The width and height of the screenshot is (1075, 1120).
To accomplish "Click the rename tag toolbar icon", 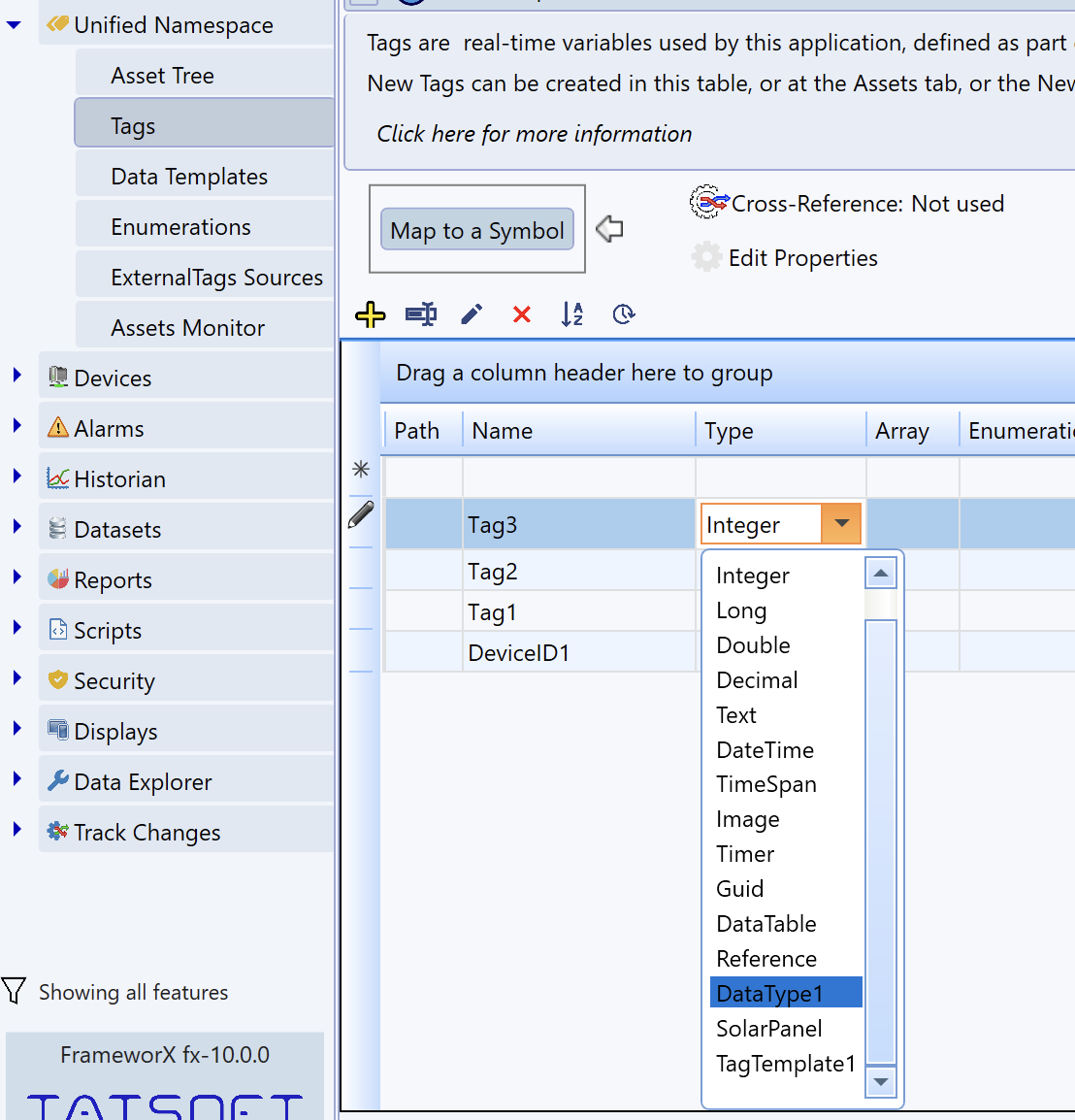I will [x=420, y=314].
